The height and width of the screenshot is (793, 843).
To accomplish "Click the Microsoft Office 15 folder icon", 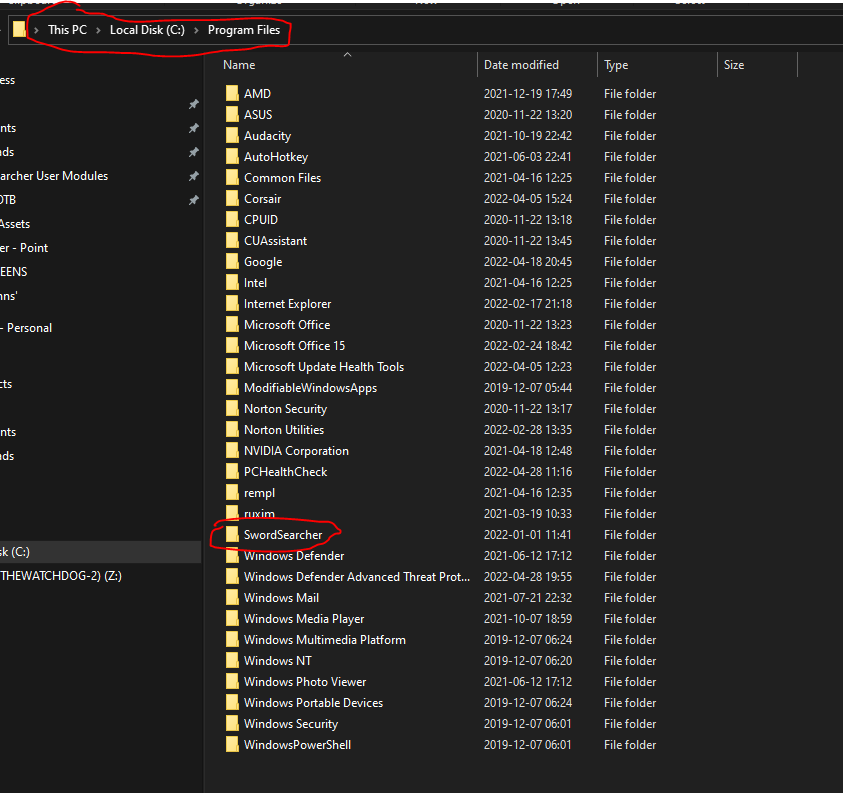I will [x=232, y=345].
